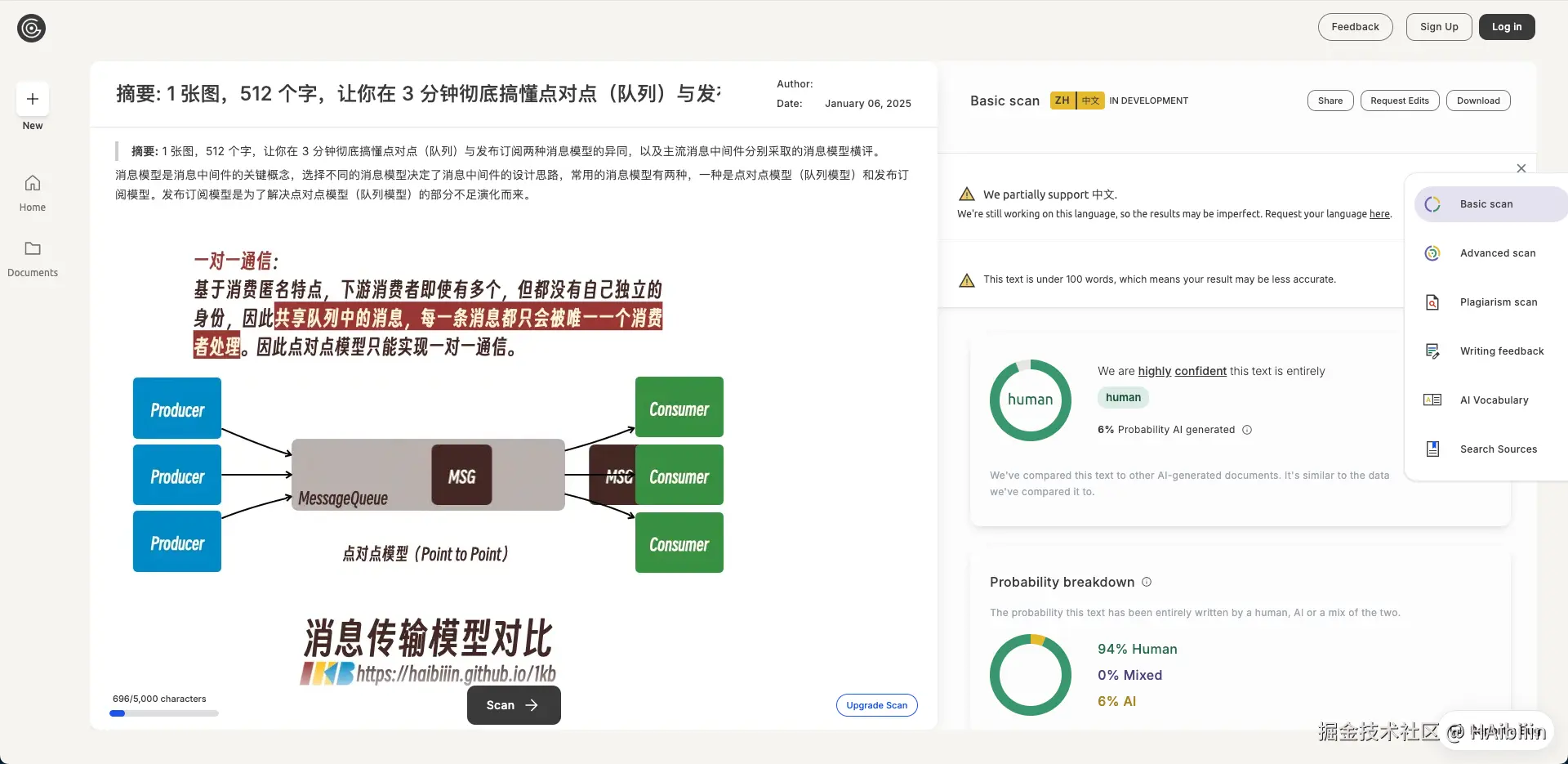Open Documents from the left sidebar

coord(32,257)
